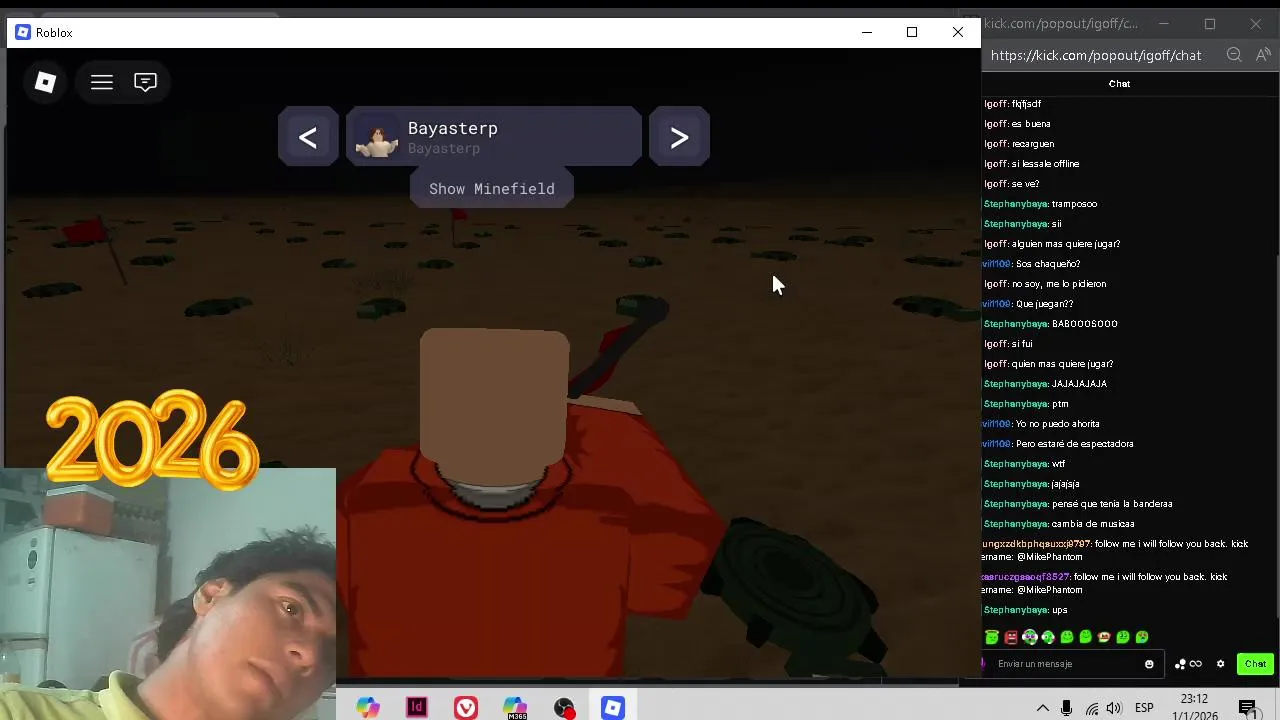
Task: Switch to Roblox in the taskbar
Action: click(x=613, y=708)
